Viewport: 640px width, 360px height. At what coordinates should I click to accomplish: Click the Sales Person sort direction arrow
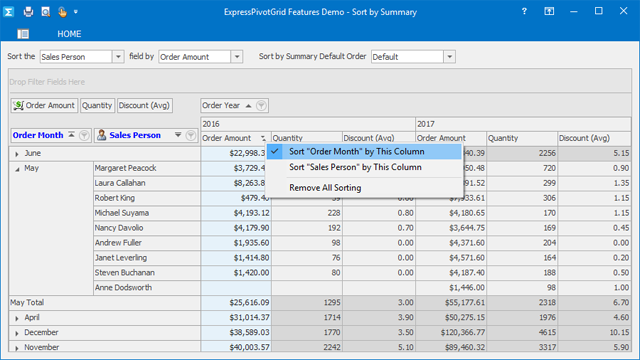178,135
